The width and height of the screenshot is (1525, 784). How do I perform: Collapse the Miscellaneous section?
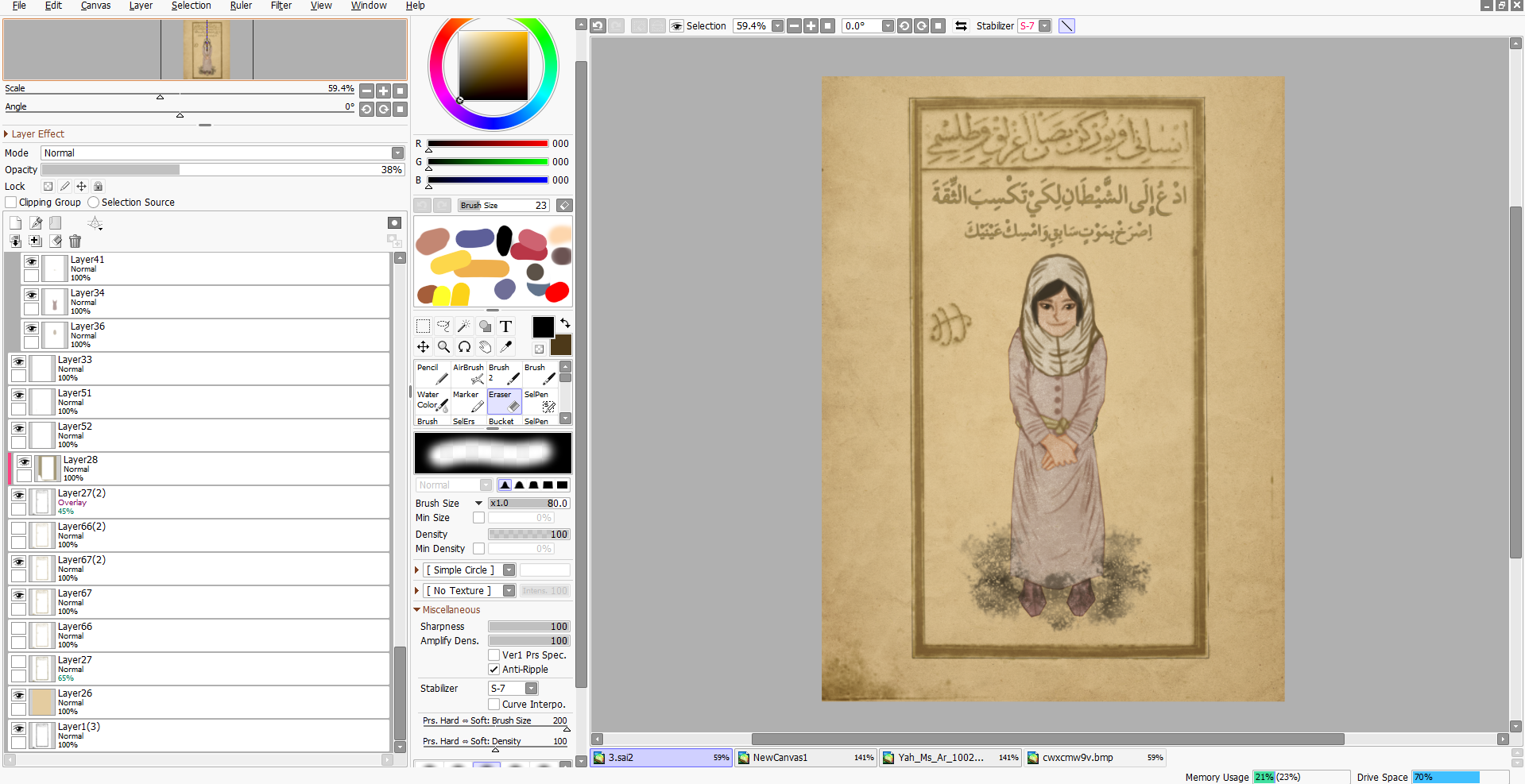tap(417, 610)
